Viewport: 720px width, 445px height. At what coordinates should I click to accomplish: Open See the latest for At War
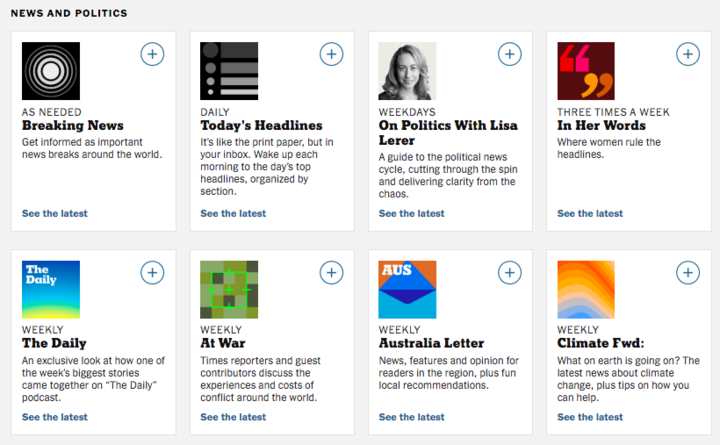pos(233,417)
